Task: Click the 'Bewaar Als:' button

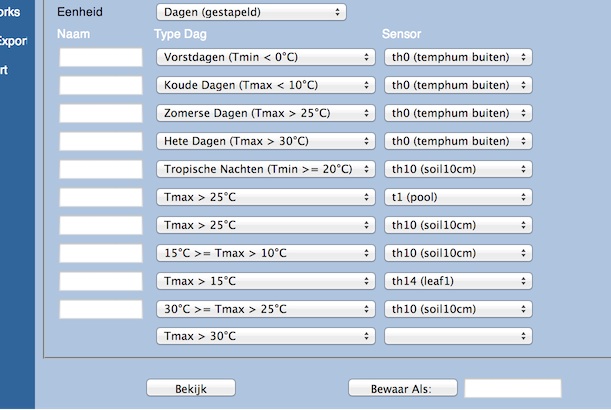Action: [402, 388]
